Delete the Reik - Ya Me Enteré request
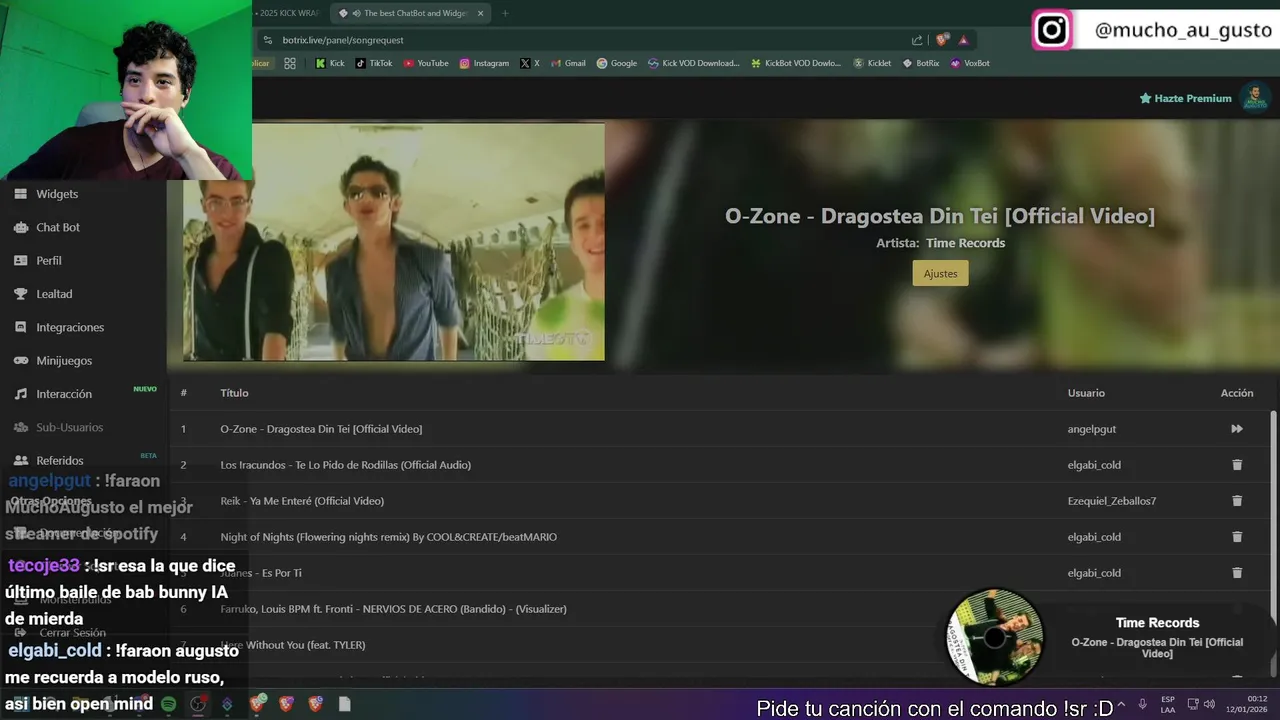This screenshot has width=1280, height=720. pyautogui.click(x=1237, y=501)
